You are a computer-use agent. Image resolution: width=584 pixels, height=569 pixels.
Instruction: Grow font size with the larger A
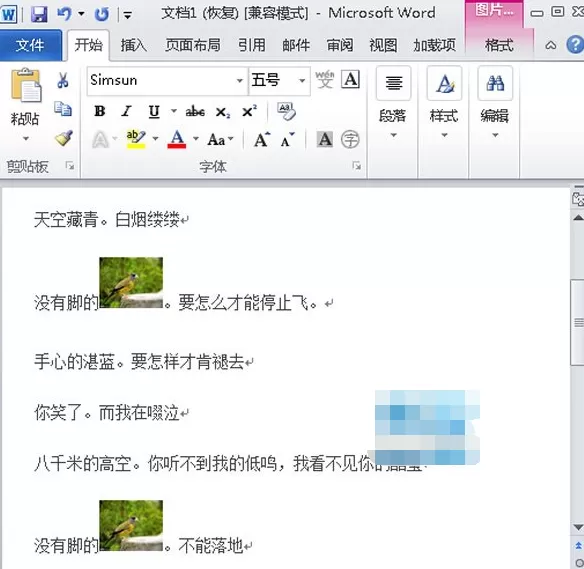pos(262,140)
